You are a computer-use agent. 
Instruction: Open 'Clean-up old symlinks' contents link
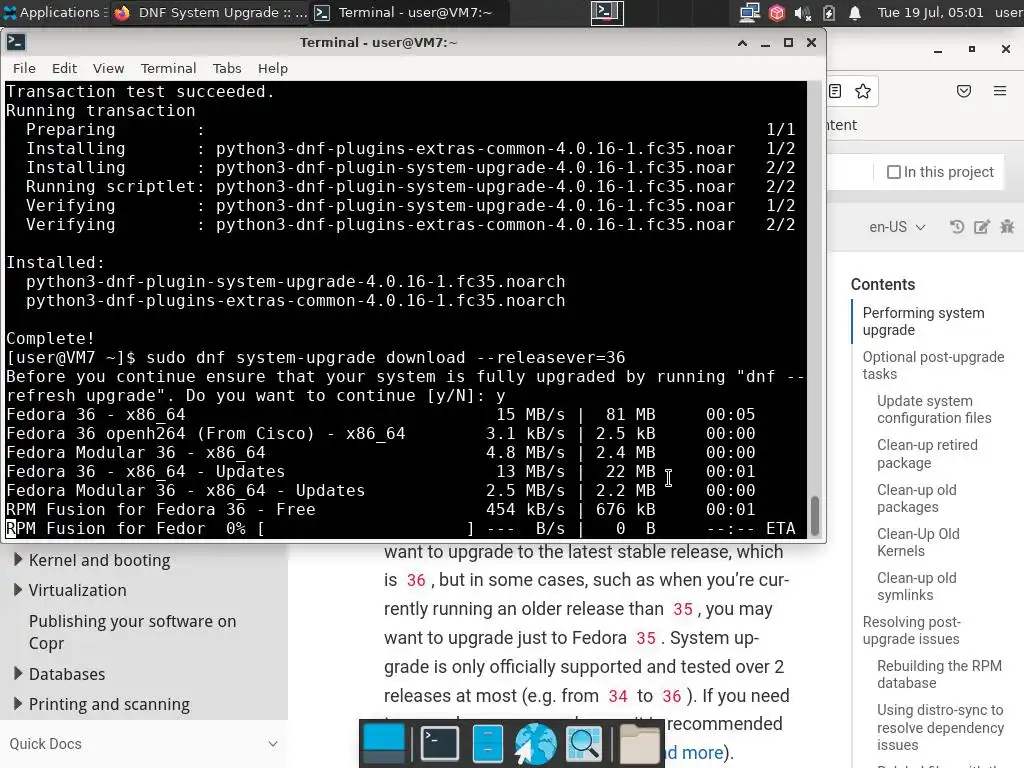click(x=916, y=586)
